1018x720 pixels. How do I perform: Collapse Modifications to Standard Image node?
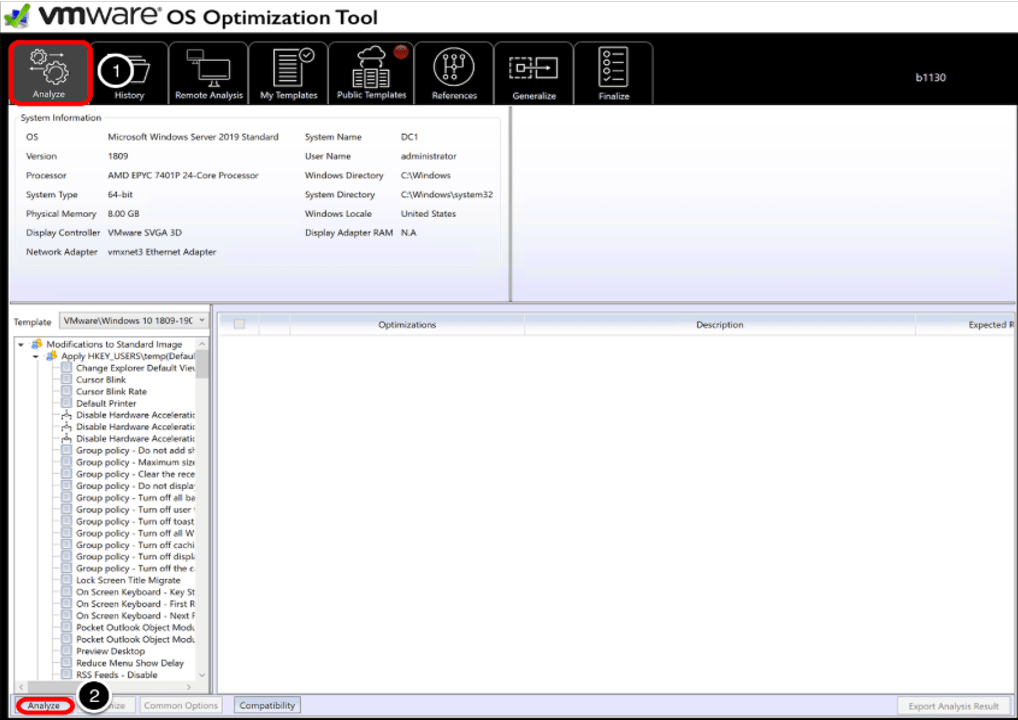point(21,344)
